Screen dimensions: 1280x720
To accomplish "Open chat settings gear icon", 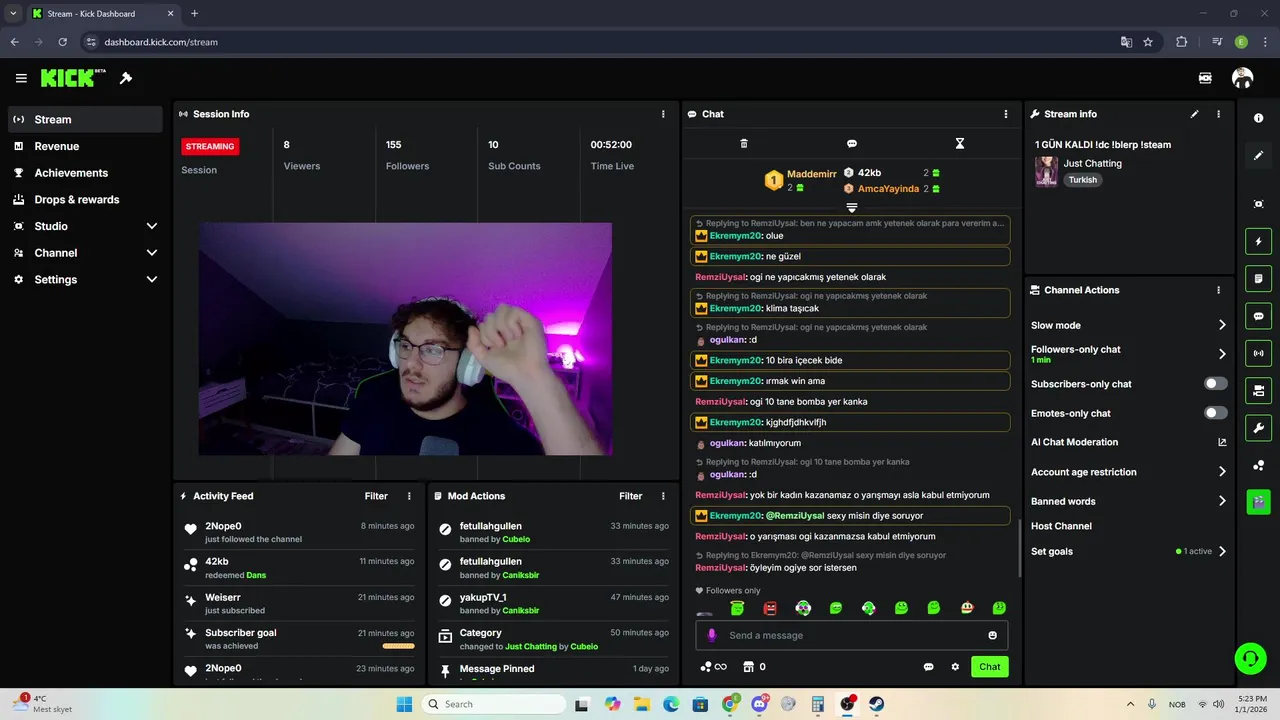I will 955,667.
